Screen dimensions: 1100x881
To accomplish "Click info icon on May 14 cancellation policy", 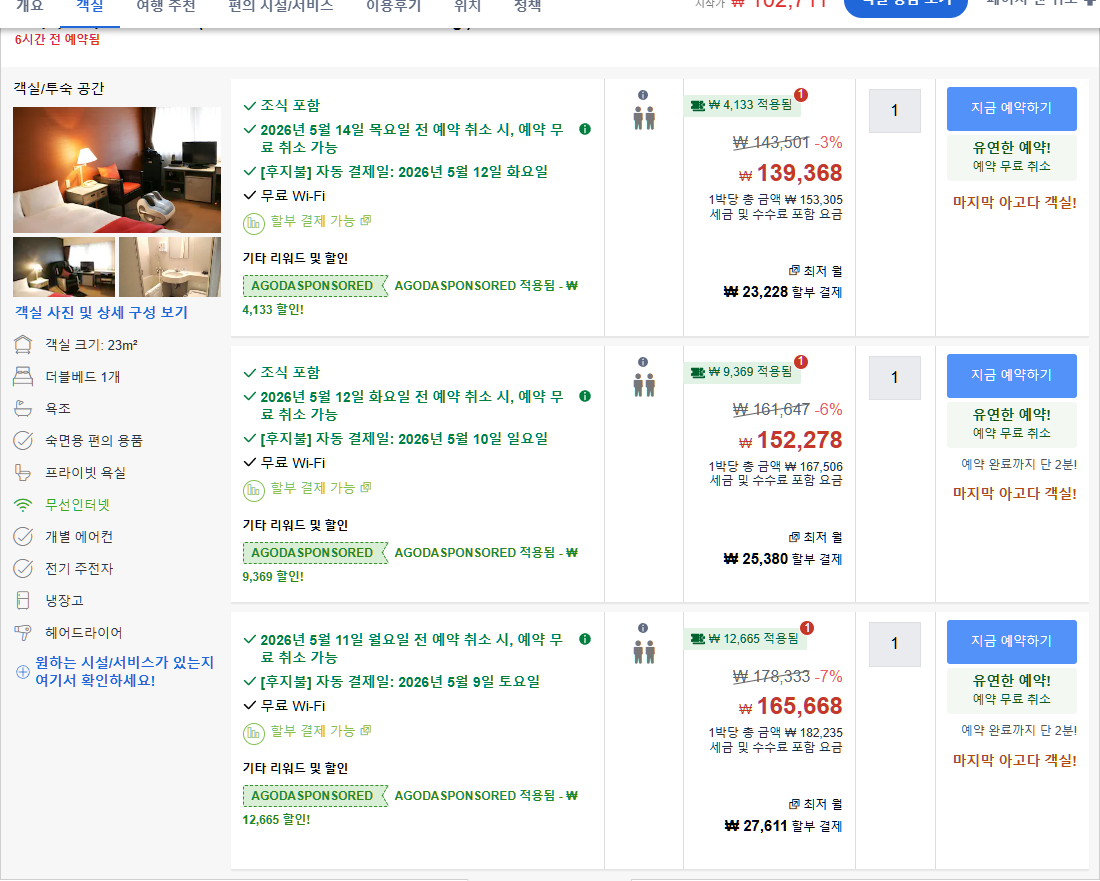I will 585,129.
